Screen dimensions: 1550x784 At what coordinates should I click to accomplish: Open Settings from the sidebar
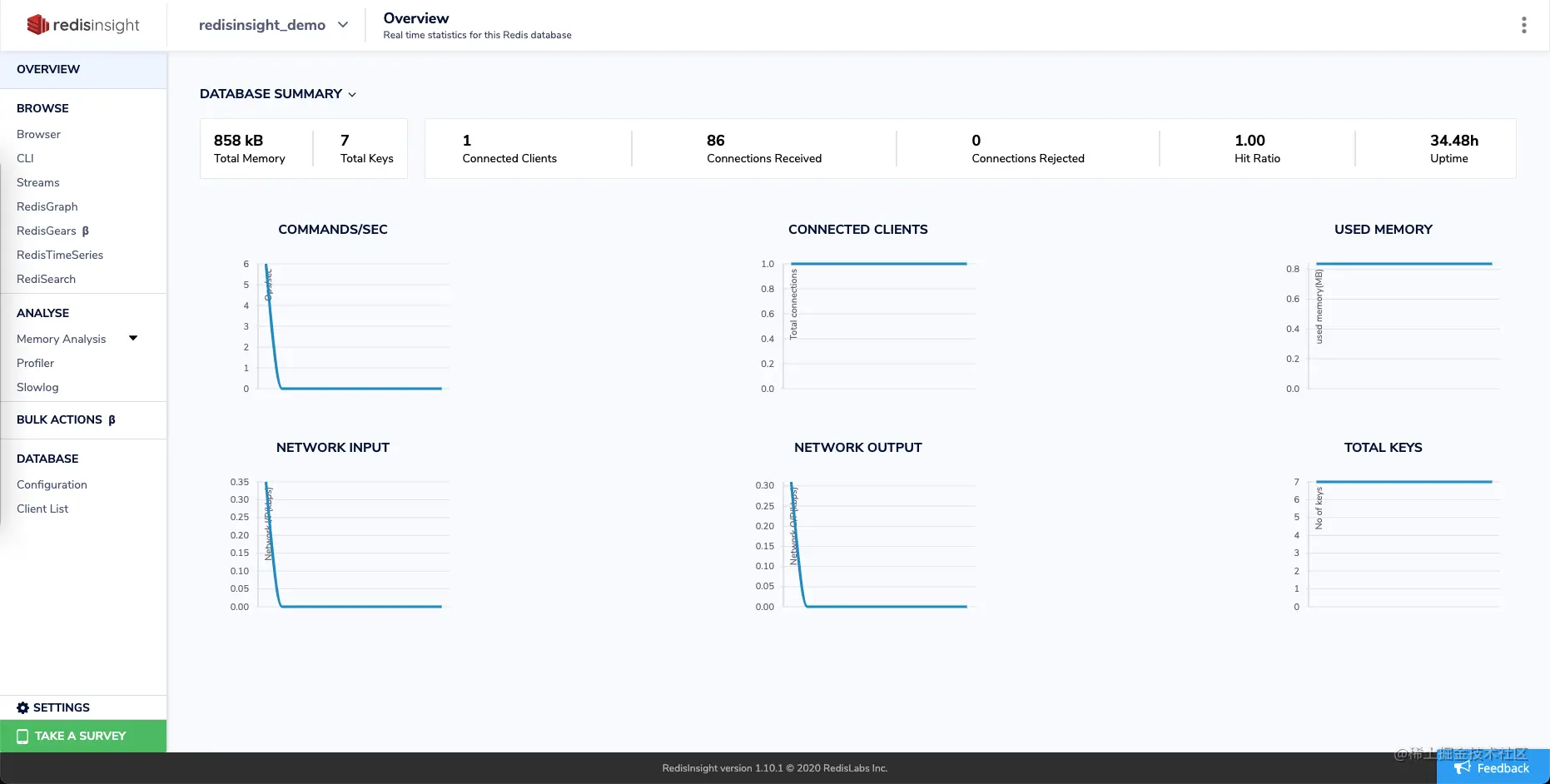pyautogui.click(x=83, y=707)
